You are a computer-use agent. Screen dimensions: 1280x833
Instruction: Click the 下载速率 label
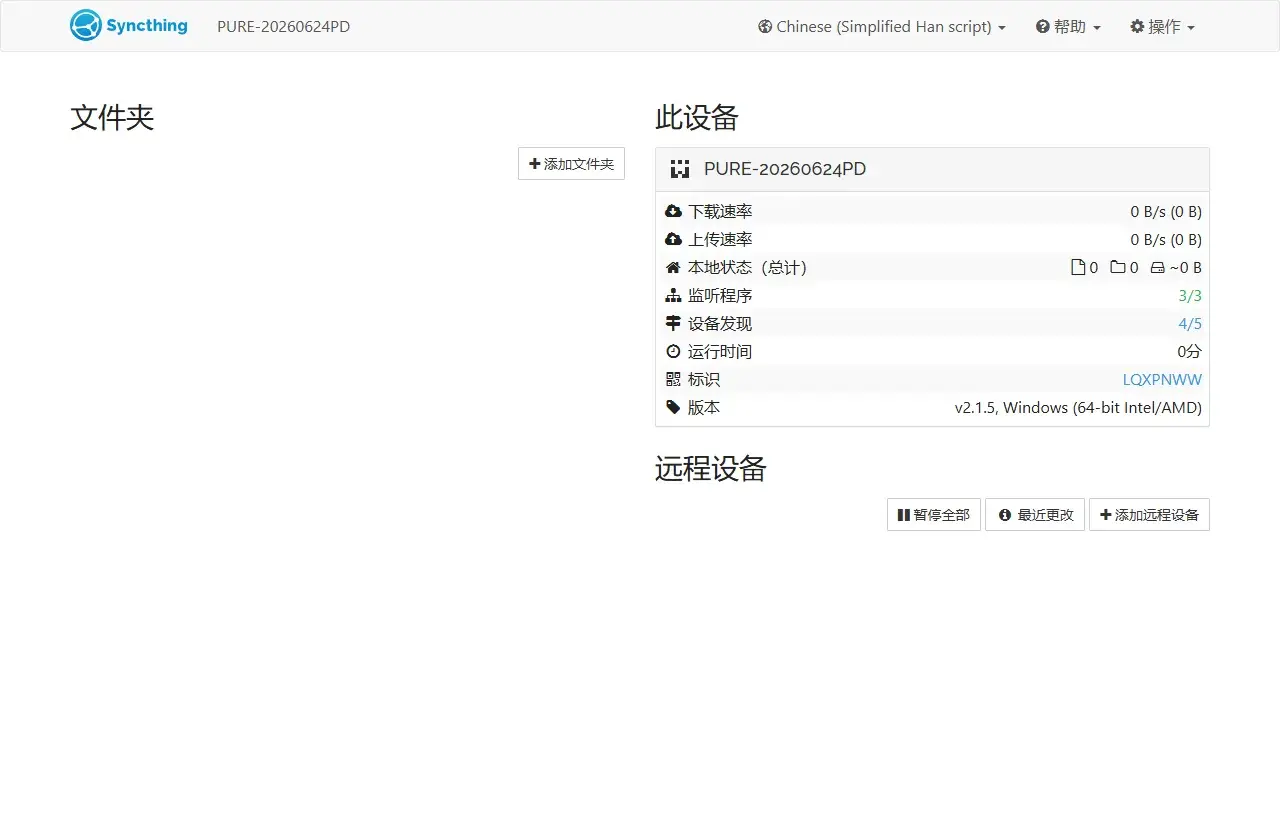pos(720,212)
